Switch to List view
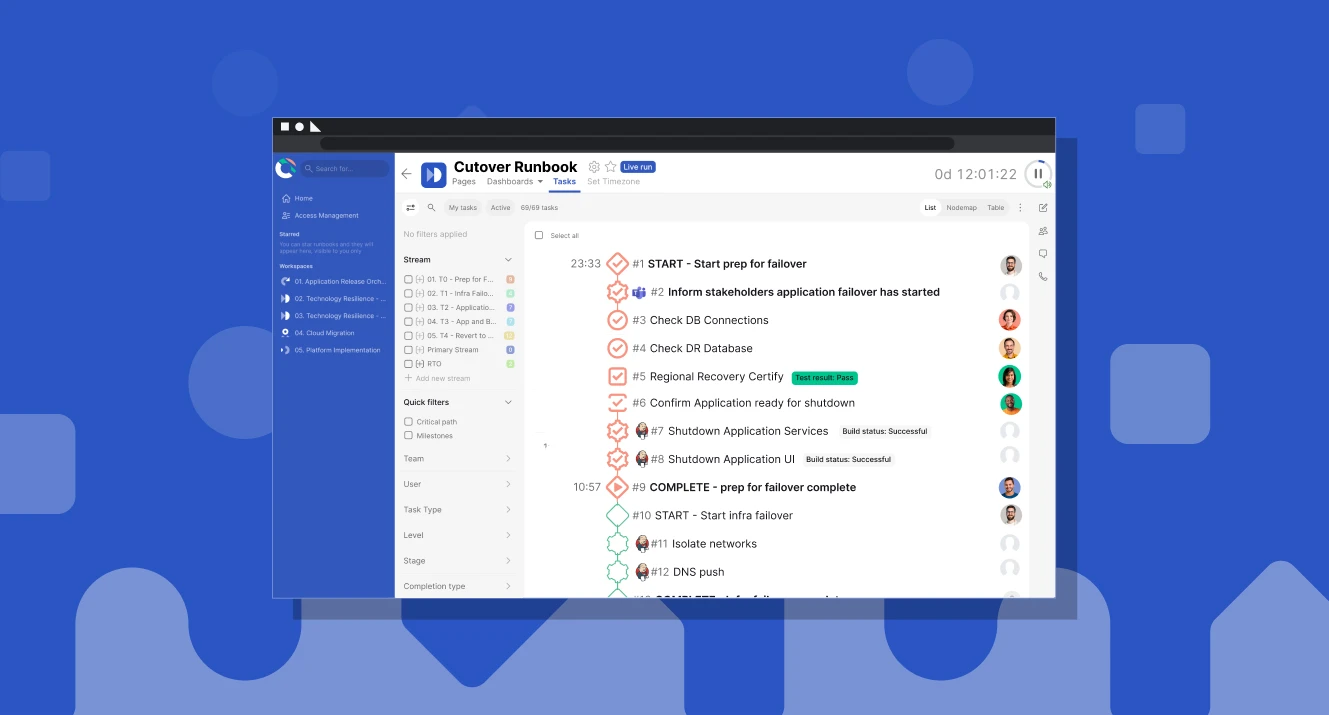Viewport: 1329px width, 715px height. point(930,208)
